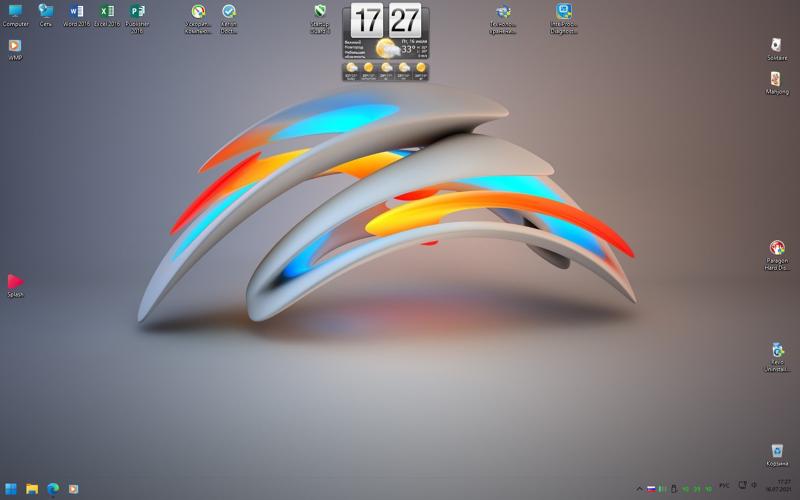The image size is (800, 500).
Task: Click the network monitor tray icon
Action: pyautogui.click(x=742, y=485)
